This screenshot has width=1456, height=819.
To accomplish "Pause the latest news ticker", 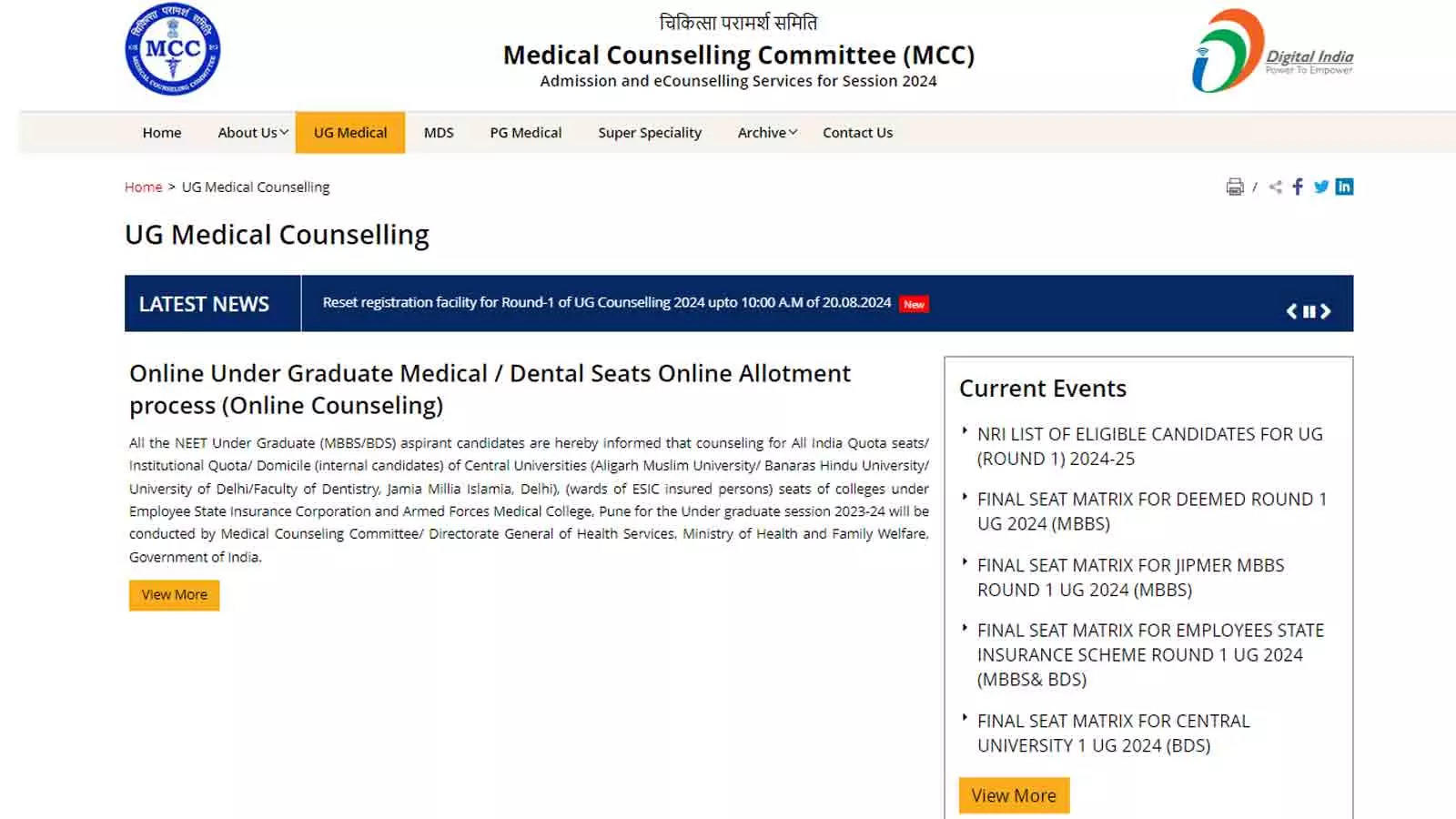I will (1309, 311).
